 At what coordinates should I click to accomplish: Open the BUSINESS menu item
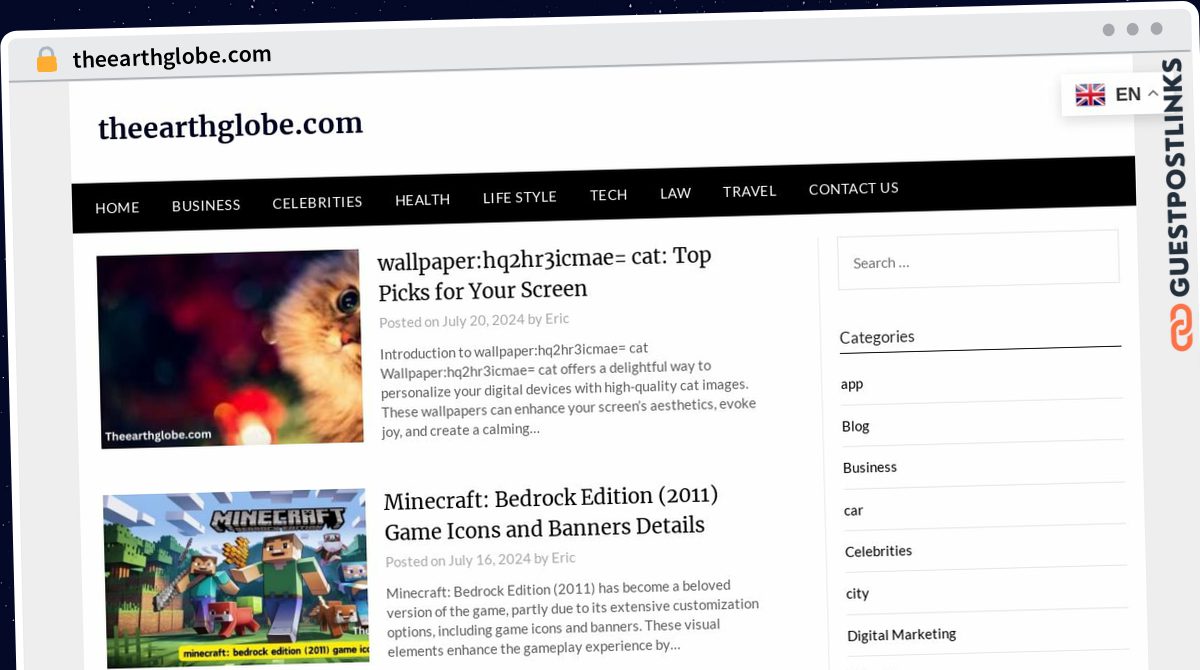pyautogui.click(x=206, y=205)
